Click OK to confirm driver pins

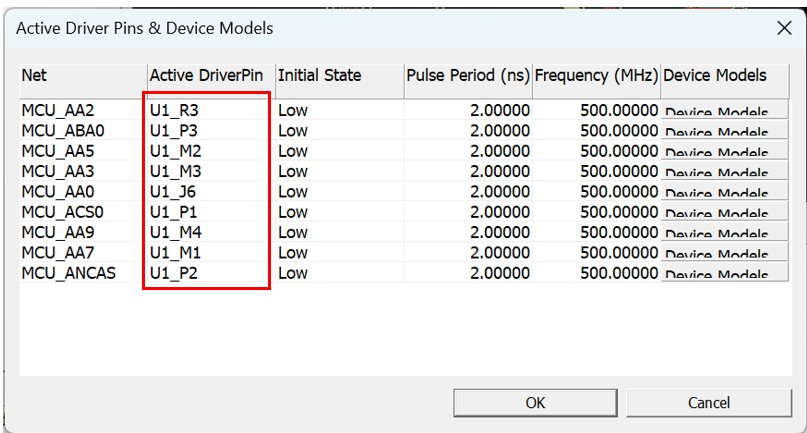click(x=535, y=402)
